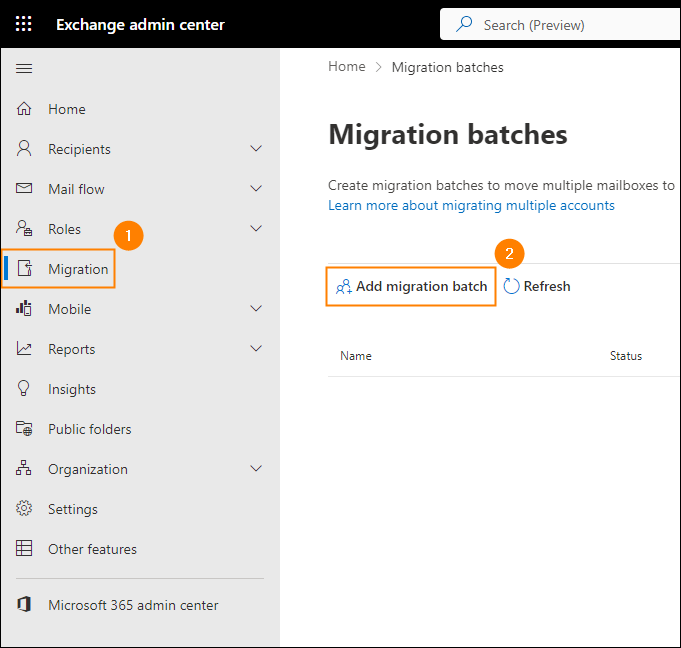
Task: Click the Home house icon in the sidebar
Action: click(x=24, y=109)
